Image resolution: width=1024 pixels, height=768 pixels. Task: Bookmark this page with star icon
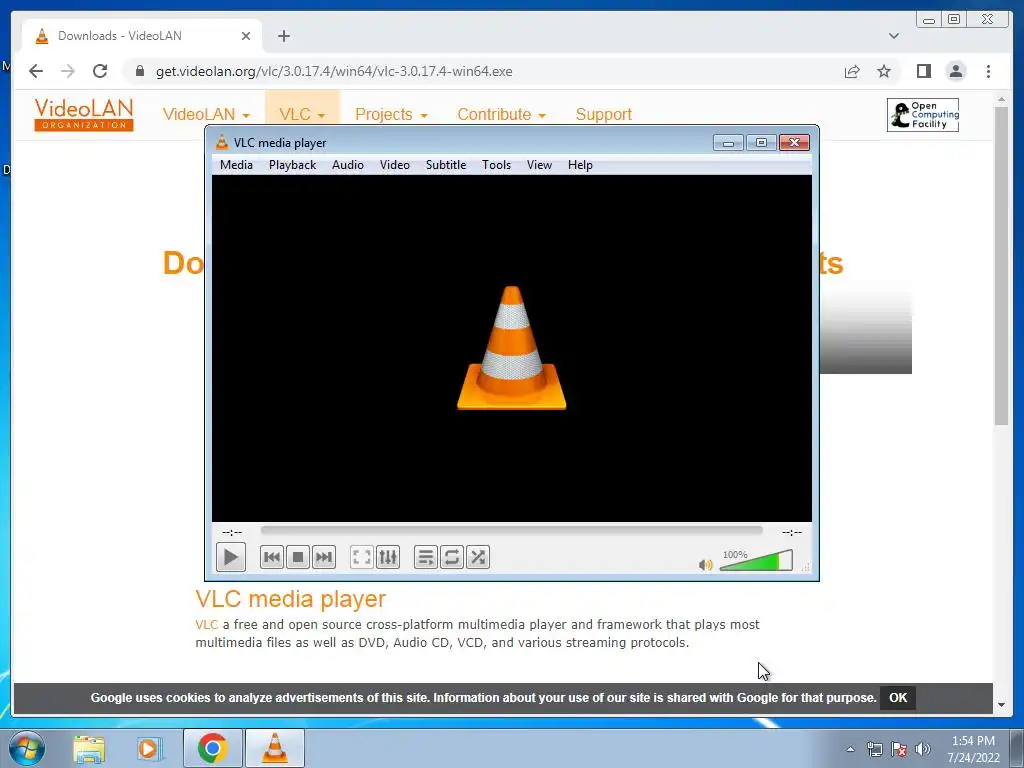pyautogui.click(x=884, y=71)
